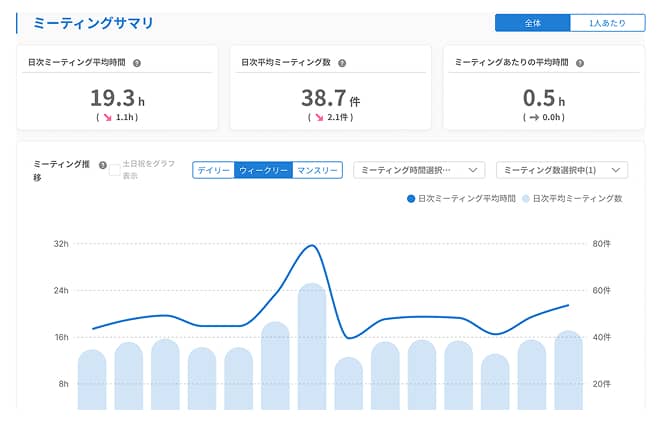Click the last bar on the right
This screenshot has height=422, width=662.
(x=568, y=370)
